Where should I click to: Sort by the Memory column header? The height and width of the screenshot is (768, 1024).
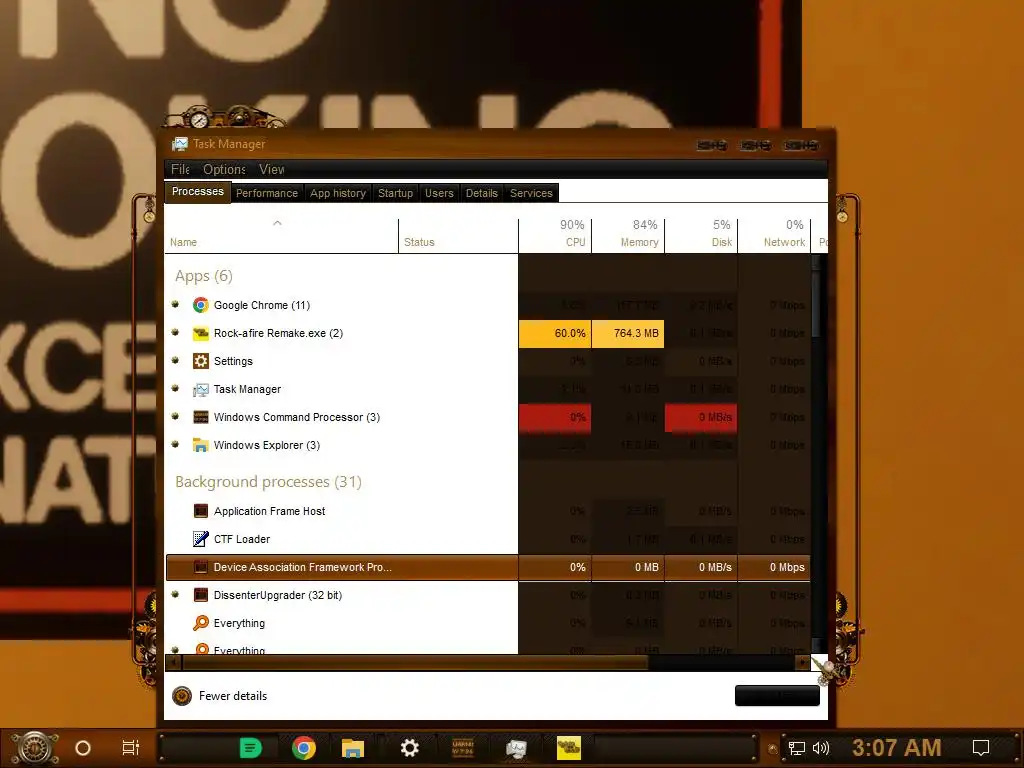pos(628,236)
